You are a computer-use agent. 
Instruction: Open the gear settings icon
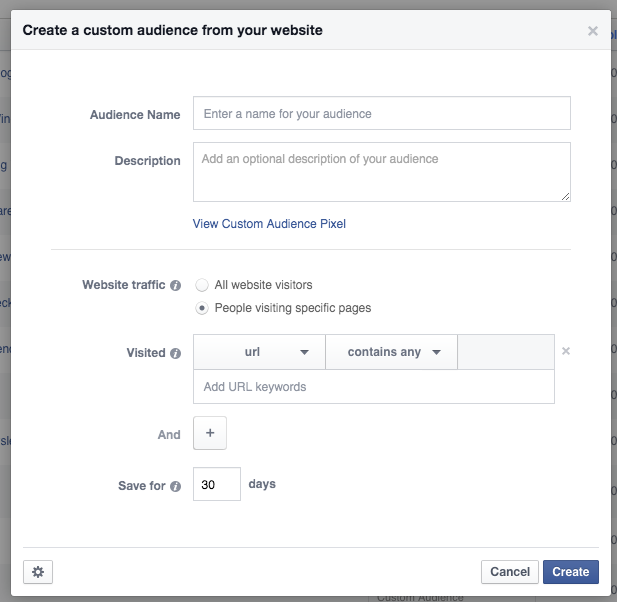pyautogui.click(x=38, y=572)
